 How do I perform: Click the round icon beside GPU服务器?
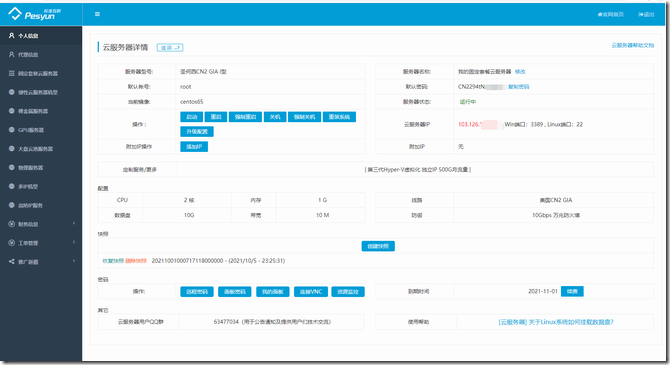[x=12, y=130]
